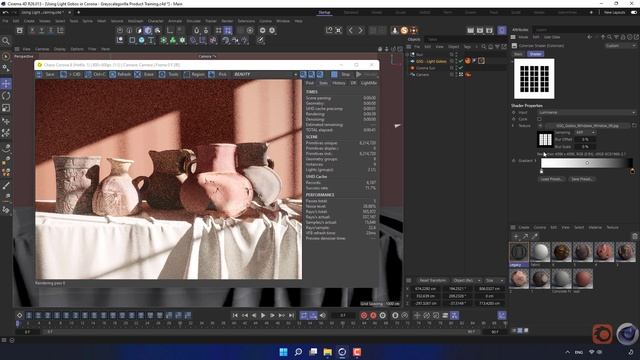The height and width of the screenshot is (360, 640).
Task: Click Reset Transform button
Action: pos(432,280)
